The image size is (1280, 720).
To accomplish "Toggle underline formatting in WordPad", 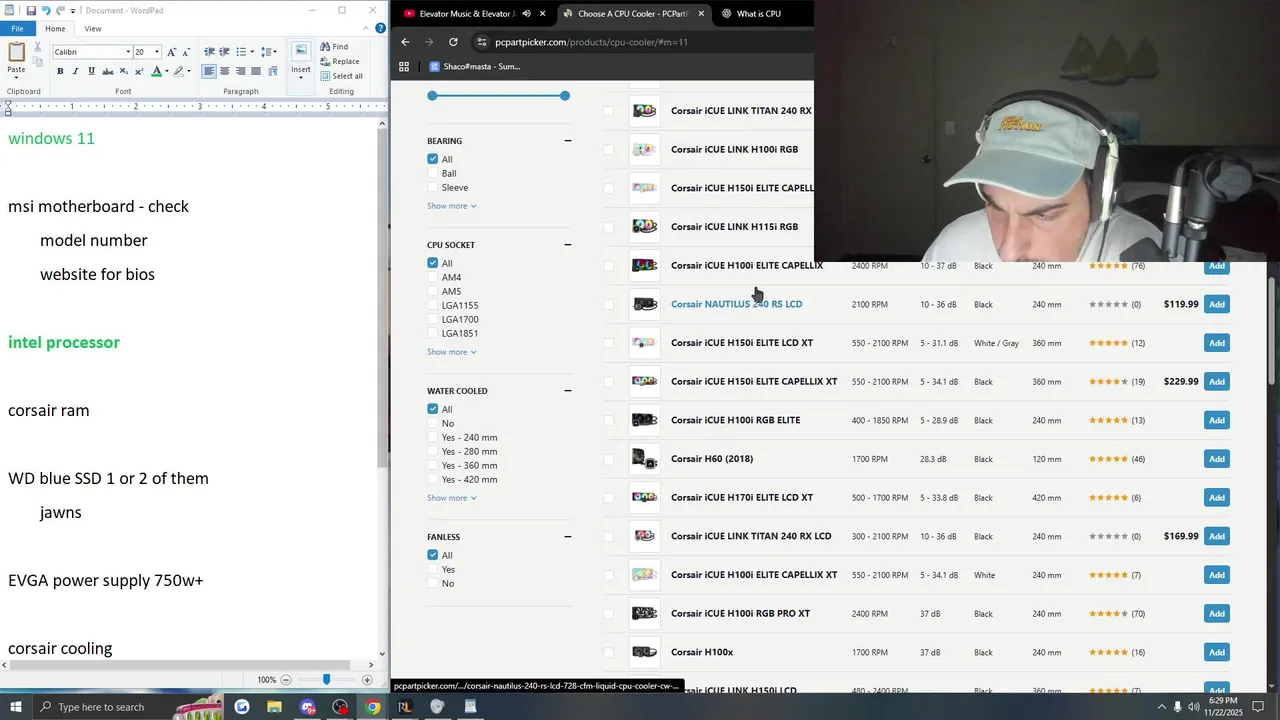I will 92,71.
